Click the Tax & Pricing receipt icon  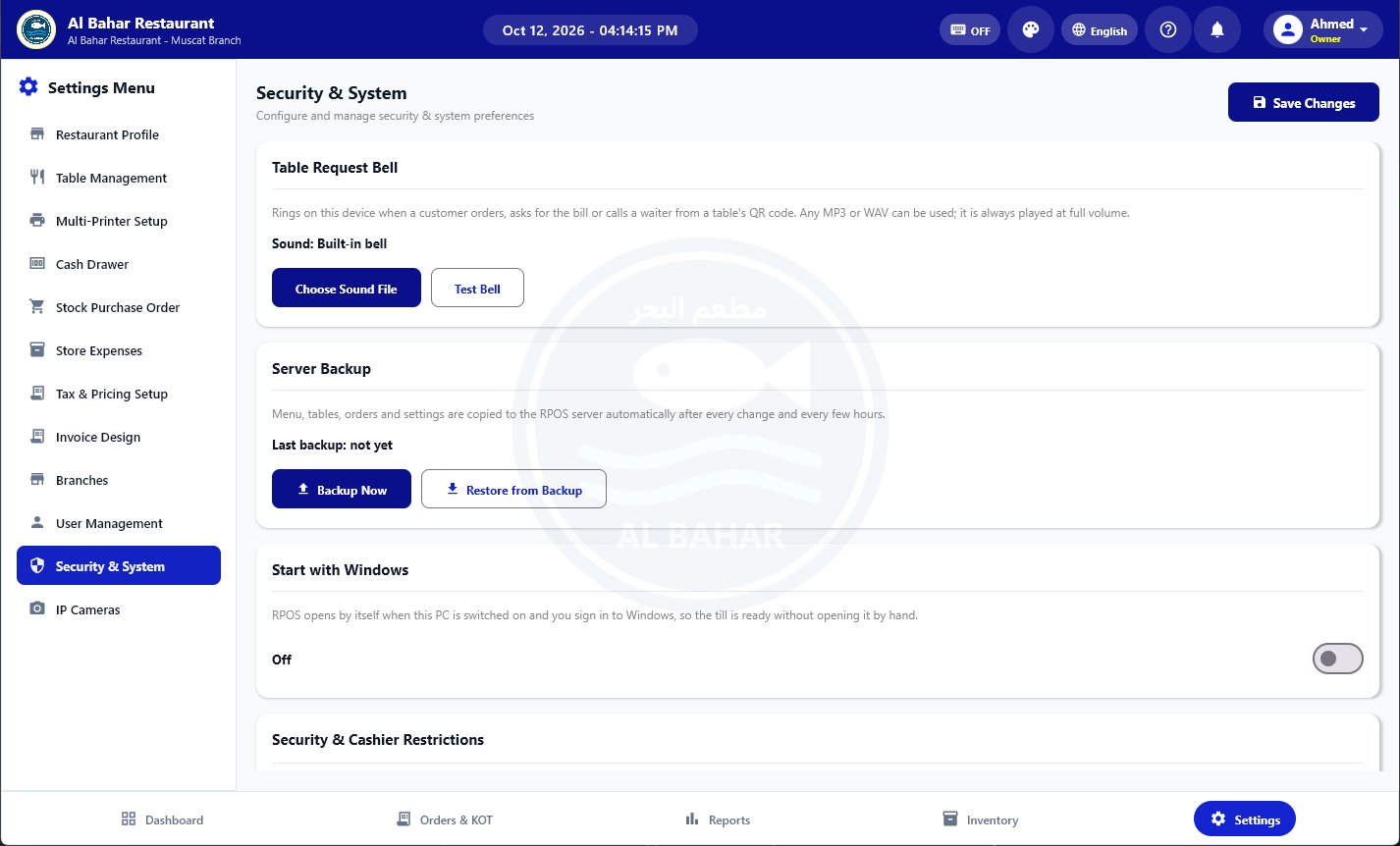(x=37, y=394)
